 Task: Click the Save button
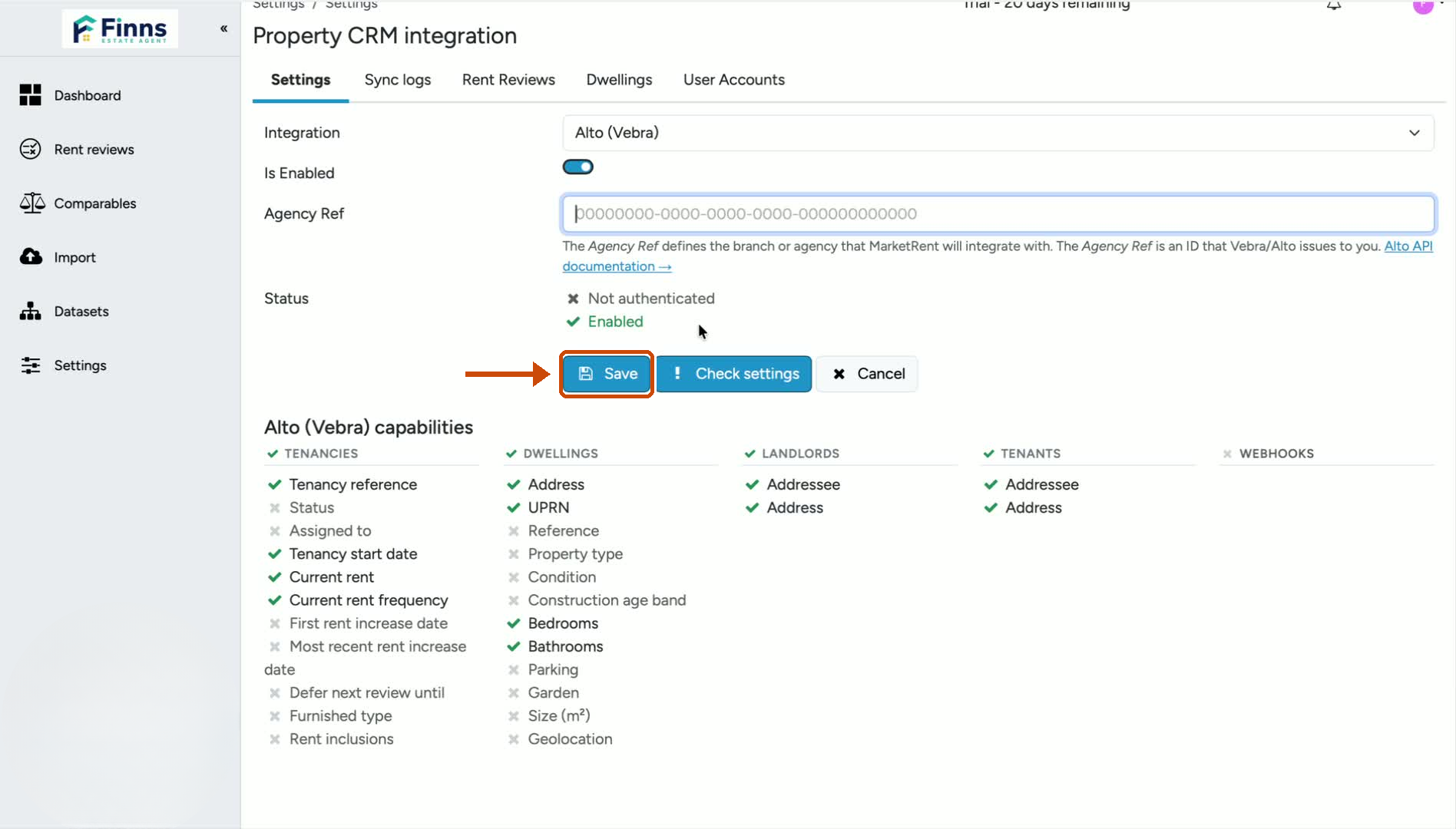pos(607,374)
